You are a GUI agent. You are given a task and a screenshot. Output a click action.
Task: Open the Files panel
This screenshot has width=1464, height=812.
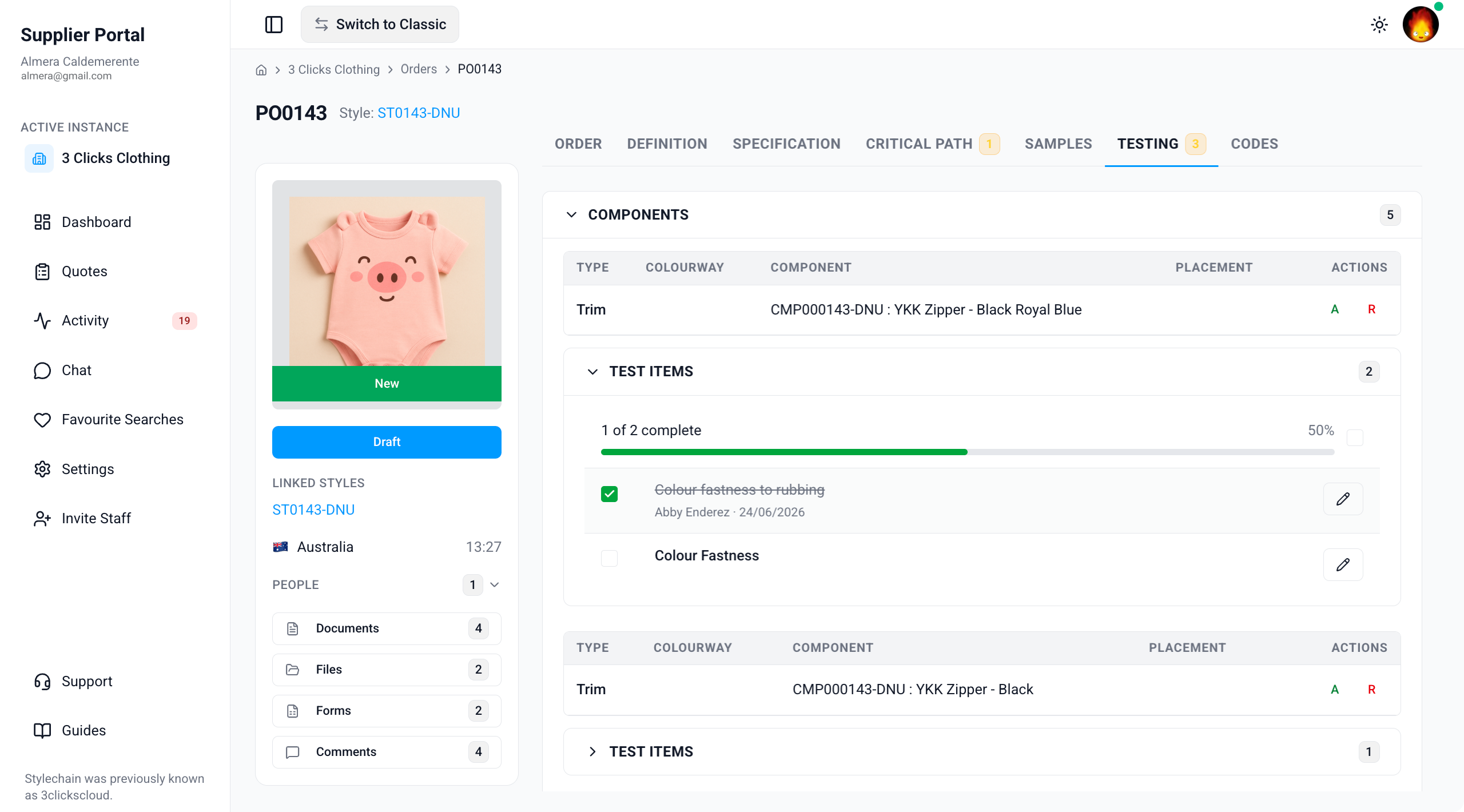pyautogui.click(x=387, y=670)
